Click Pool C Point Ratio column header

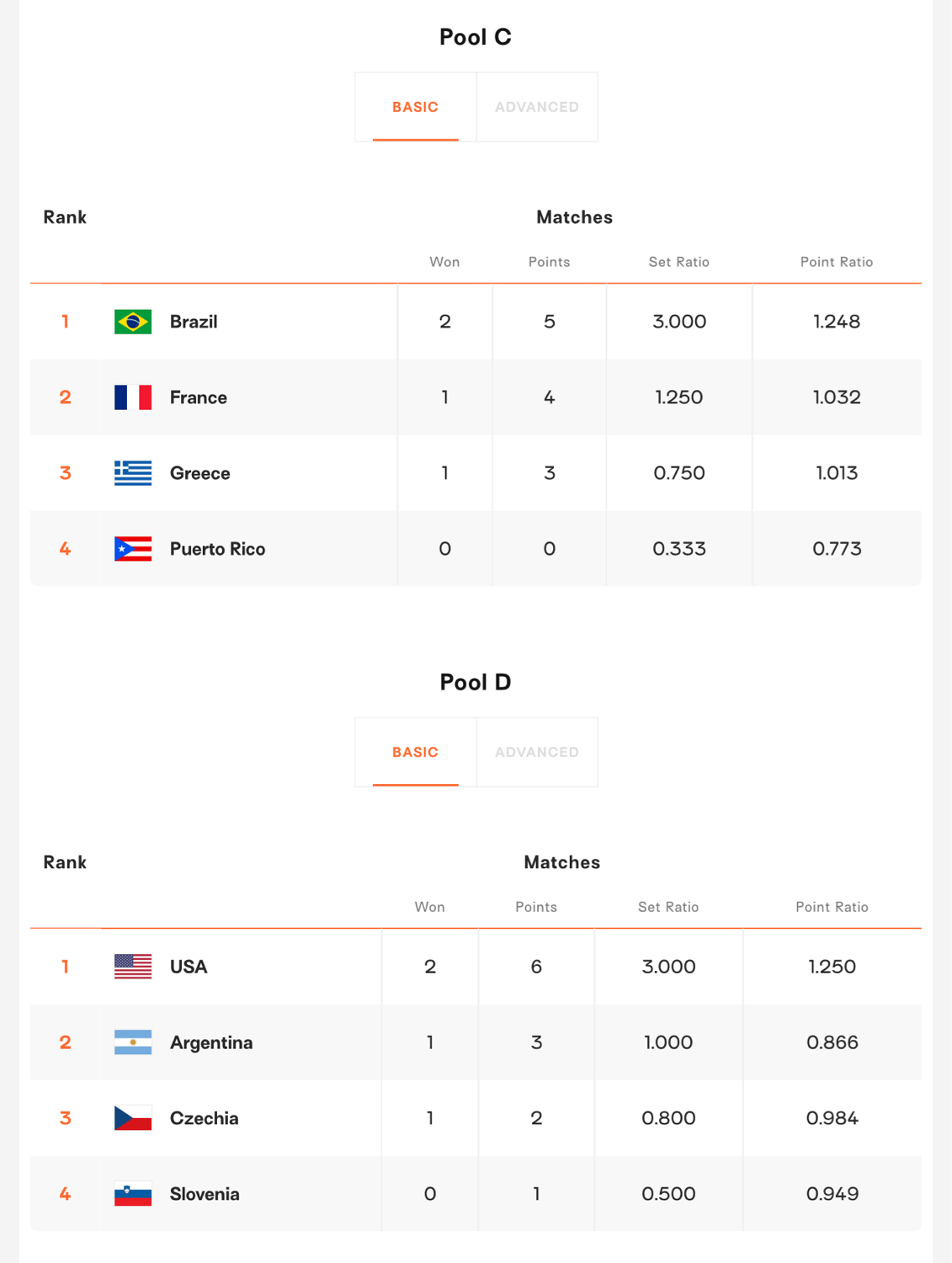(837, 262)
